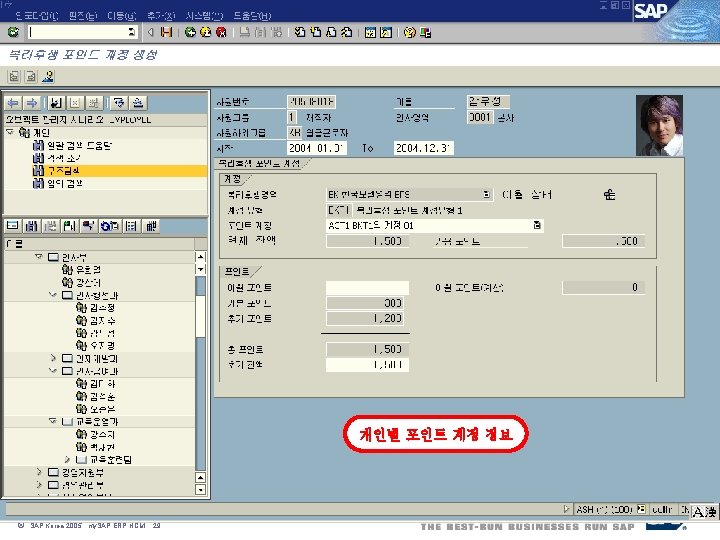Click the green Back icon
Viewport: 720px width, 540px height.
[x=190, y=32]
